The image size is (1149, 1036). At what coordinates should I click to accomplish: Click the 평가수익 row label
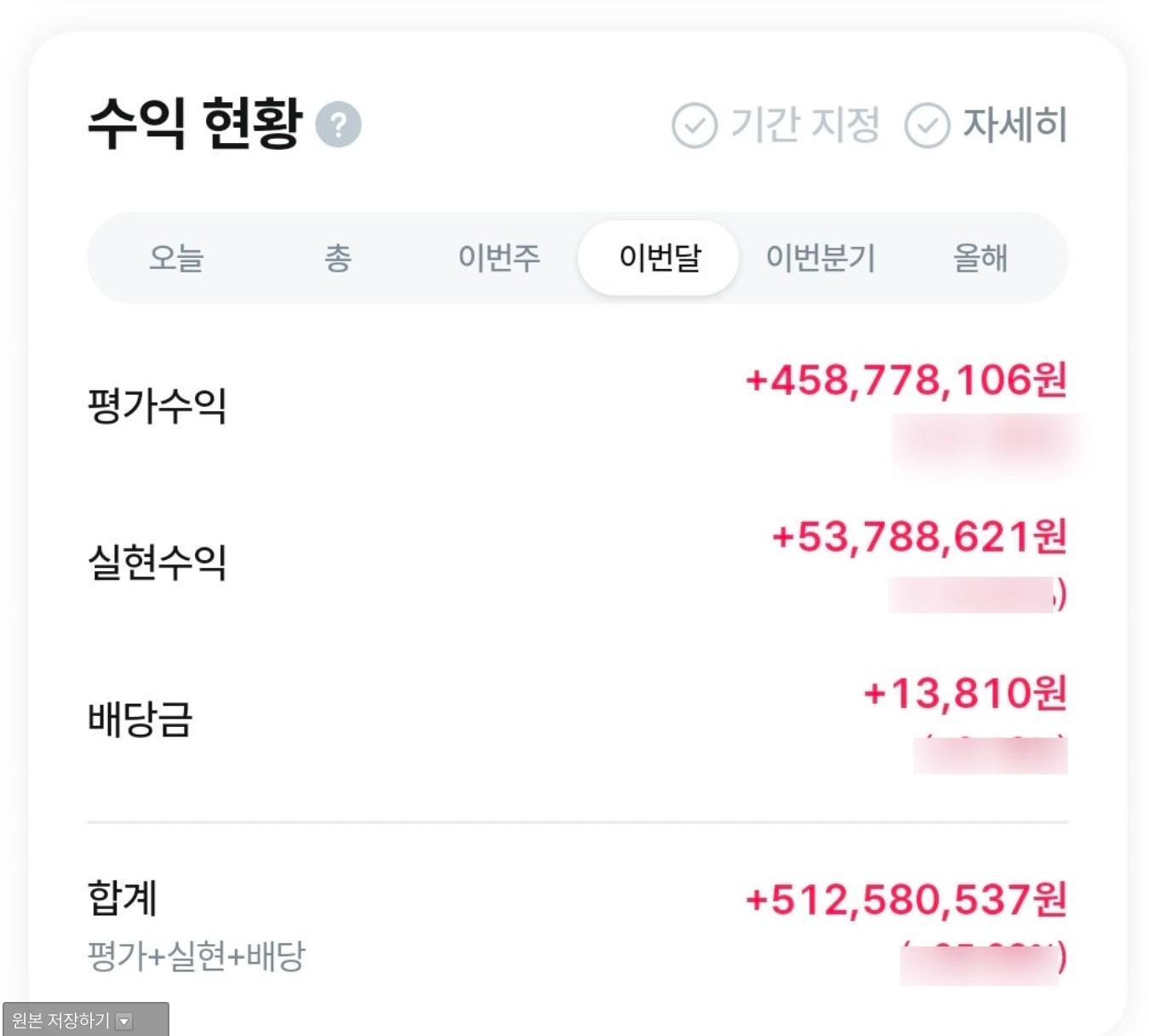pos(157,405)
